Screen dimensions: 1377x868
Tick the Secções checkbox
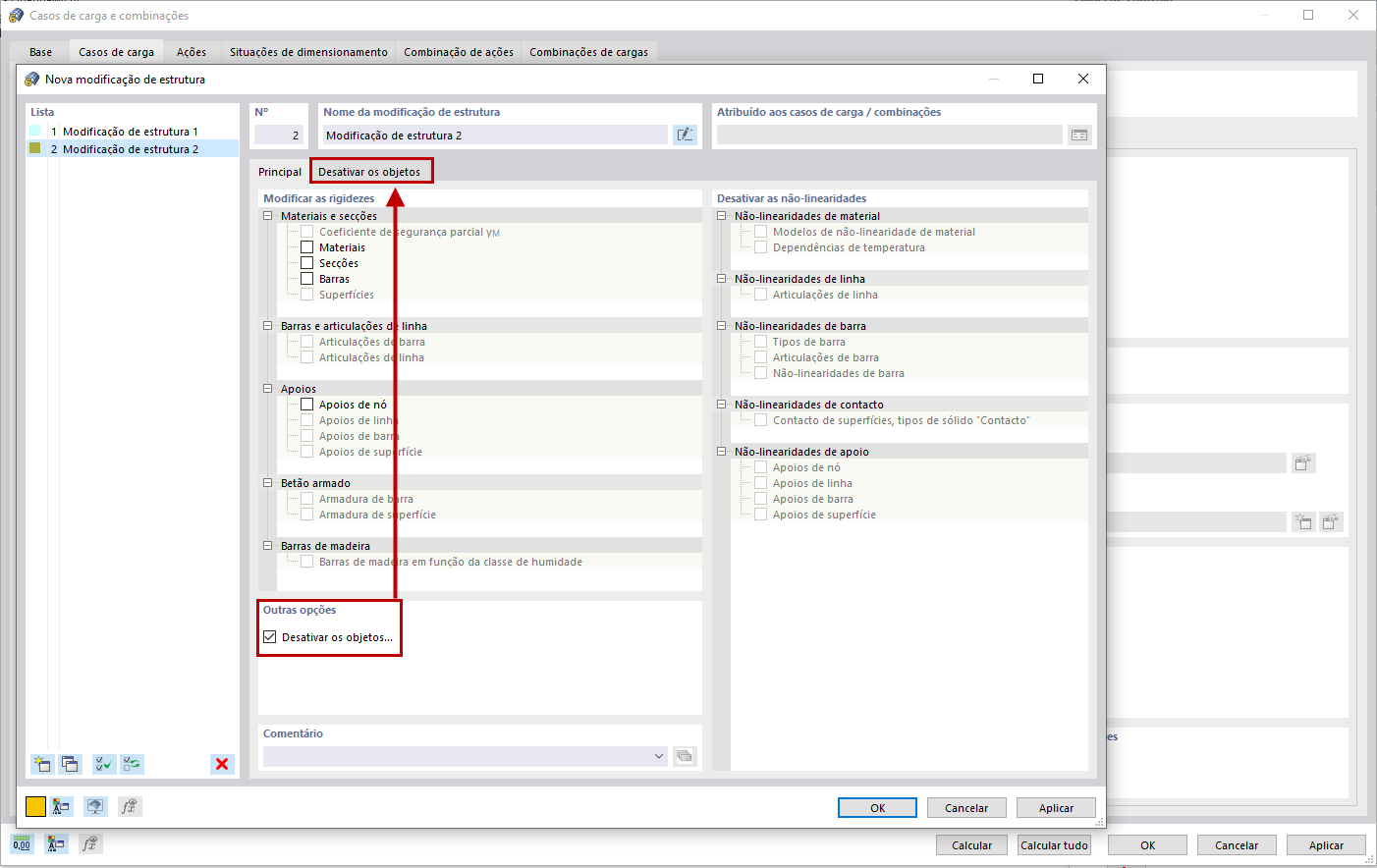click(x=307, y=263)
